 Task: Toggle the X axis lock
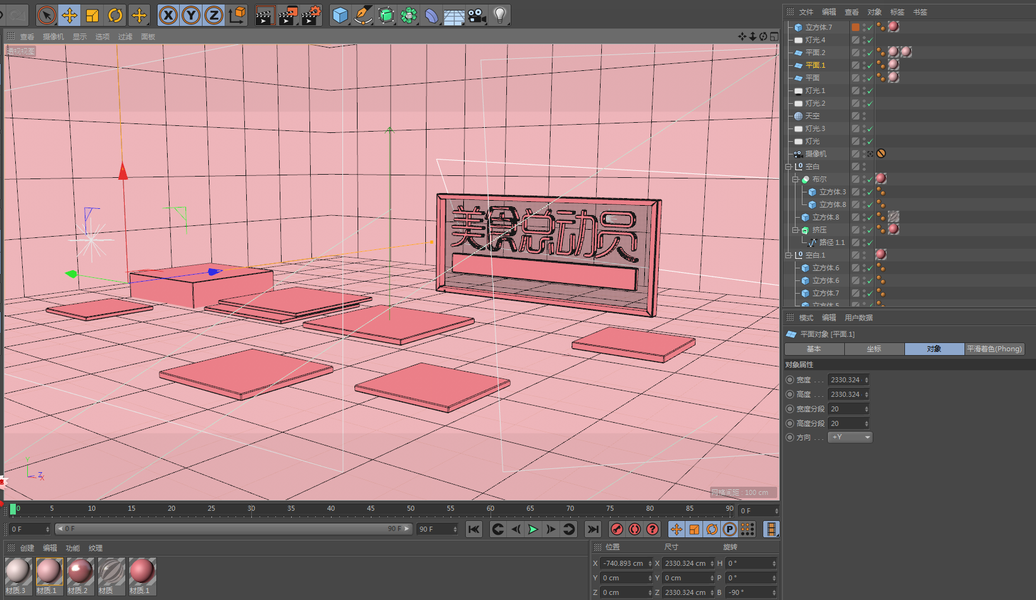168,15
